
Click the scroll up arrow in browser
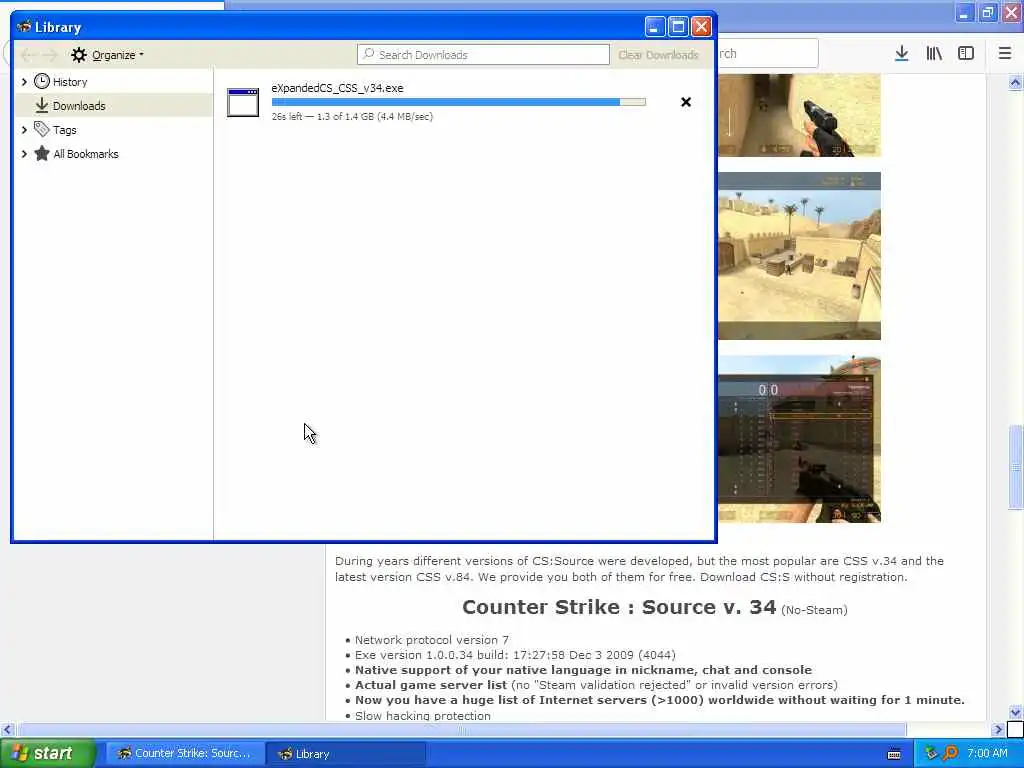tap(1015, 82)
